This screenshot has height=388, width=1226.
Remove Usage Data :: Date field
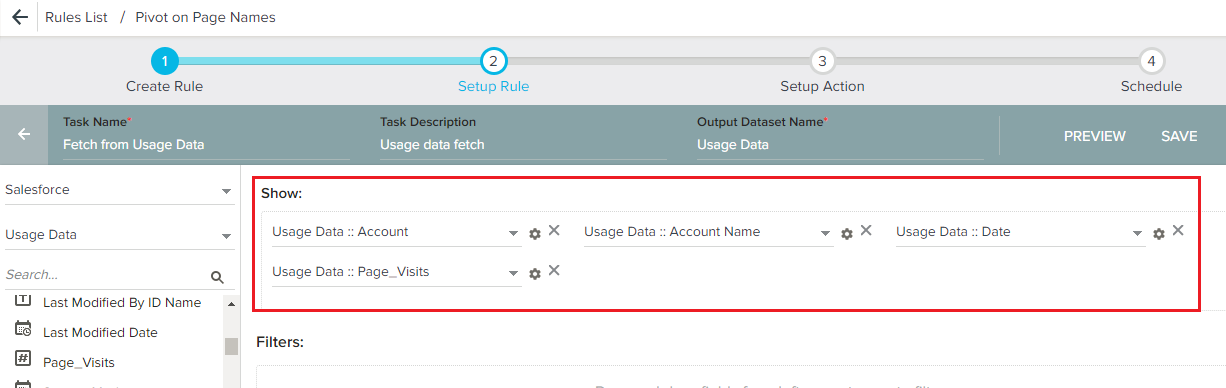click(x=1178, y=230)
